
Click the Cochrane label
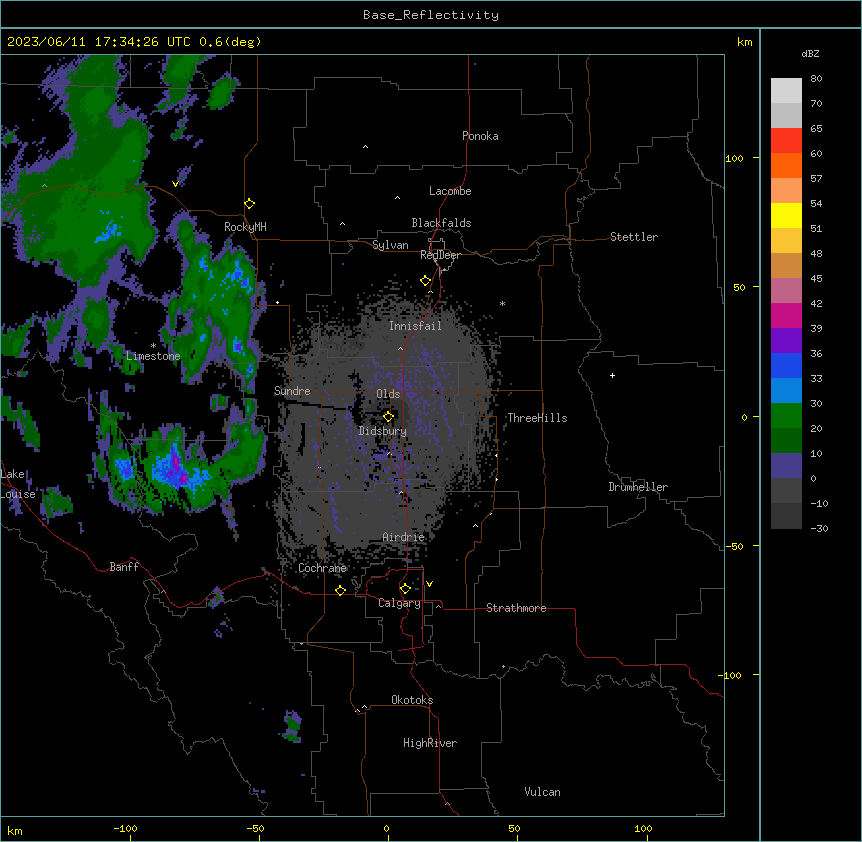tap(322, 568)
